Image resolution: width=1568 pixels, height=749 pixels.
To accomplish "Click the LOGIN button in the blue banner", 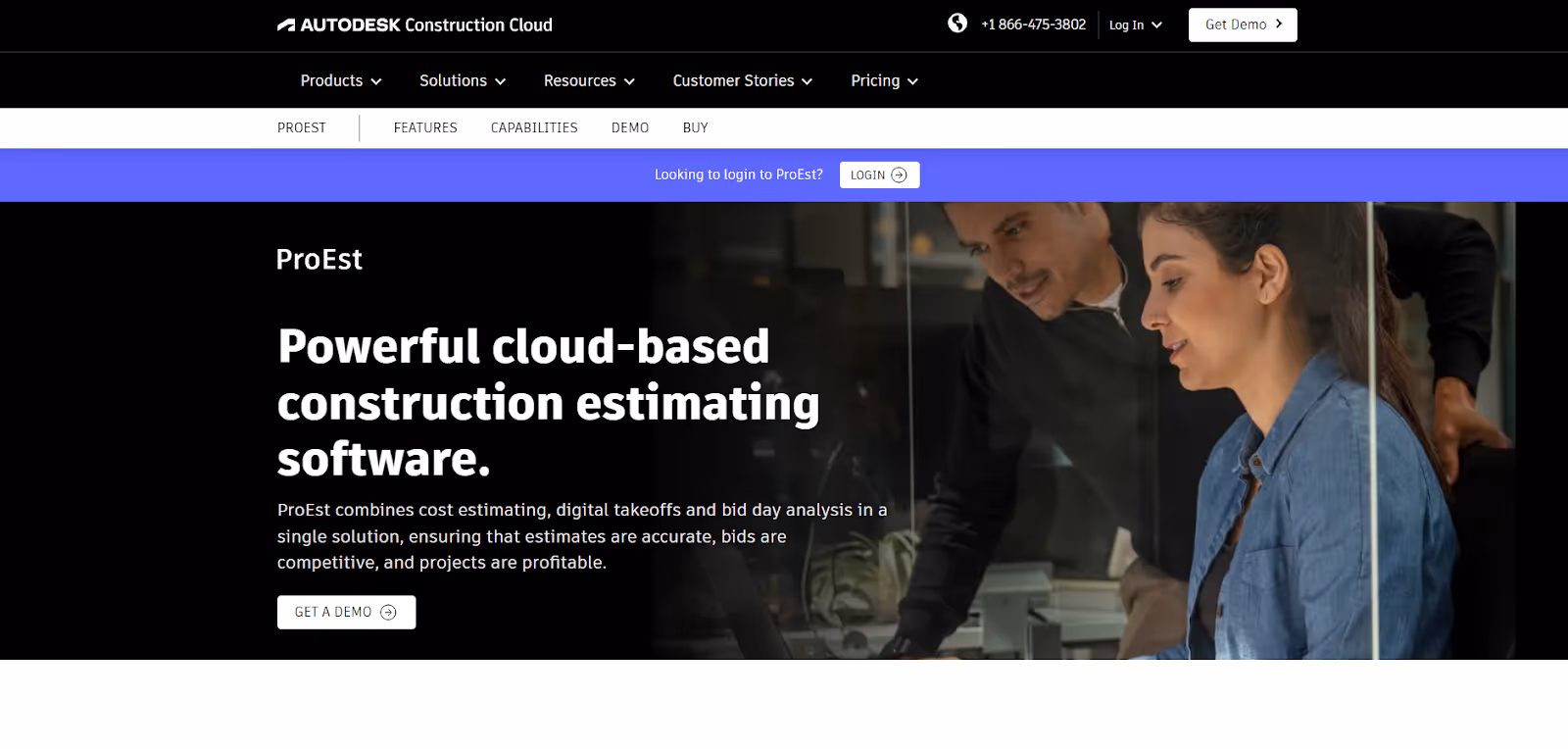I will [879, 175].
